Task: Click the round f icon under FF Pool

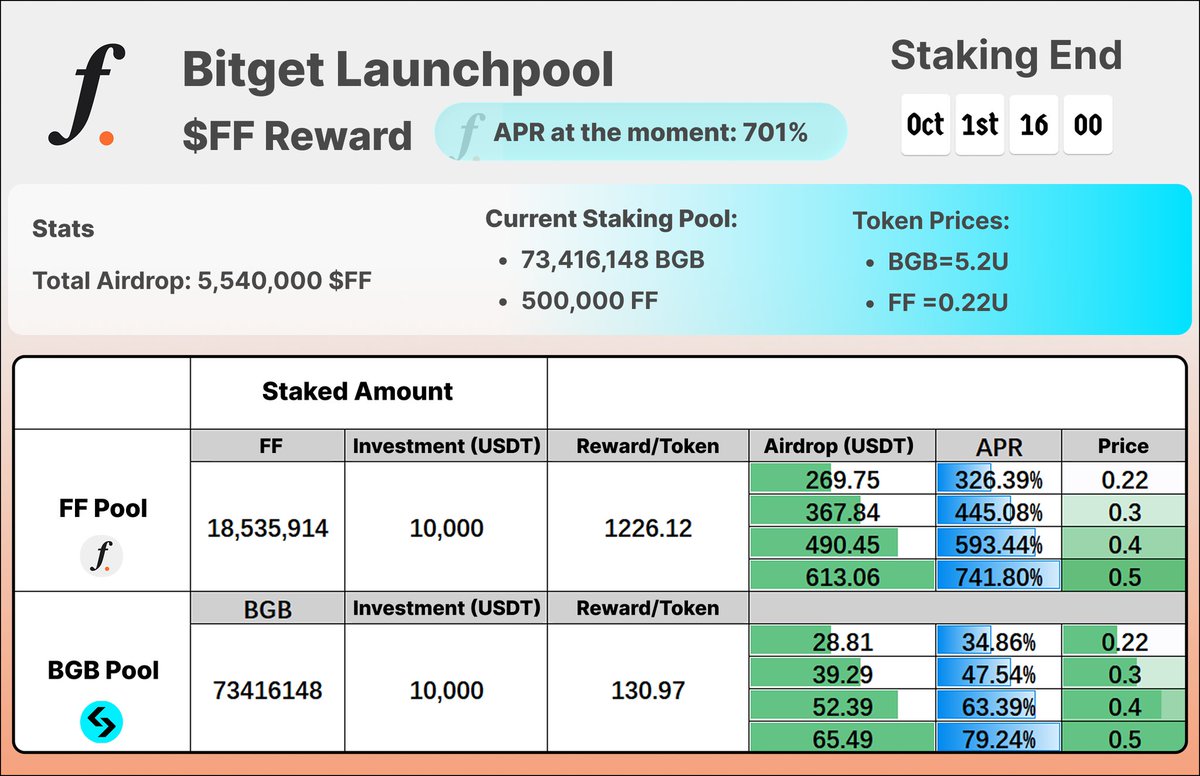Action: (101, 555)
